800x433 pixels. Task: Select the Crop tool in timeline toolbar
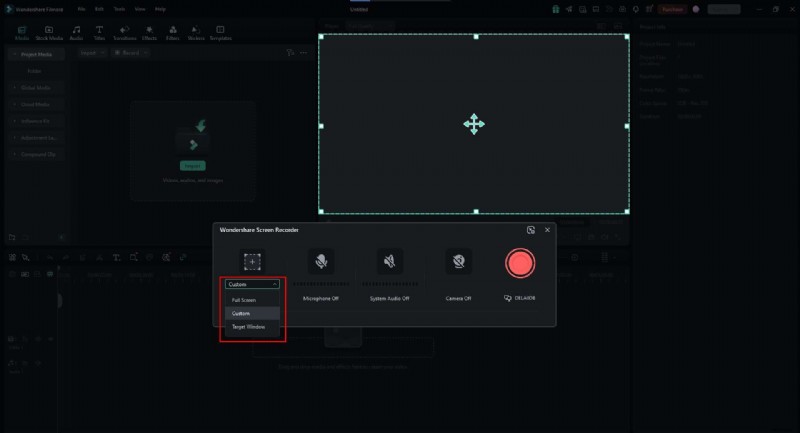(x=133, y=258)
